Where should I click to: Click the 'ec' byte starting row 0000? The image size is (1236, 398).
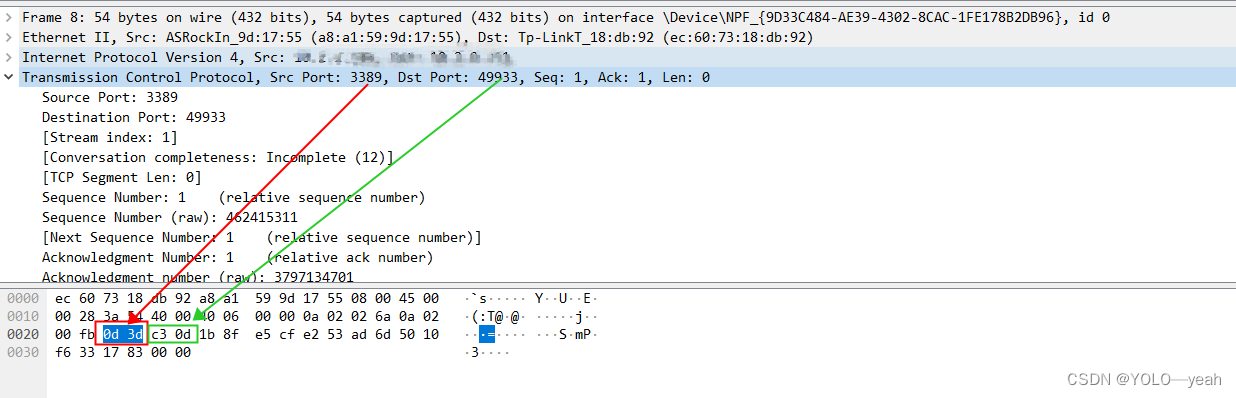click(x=63, y=298)
